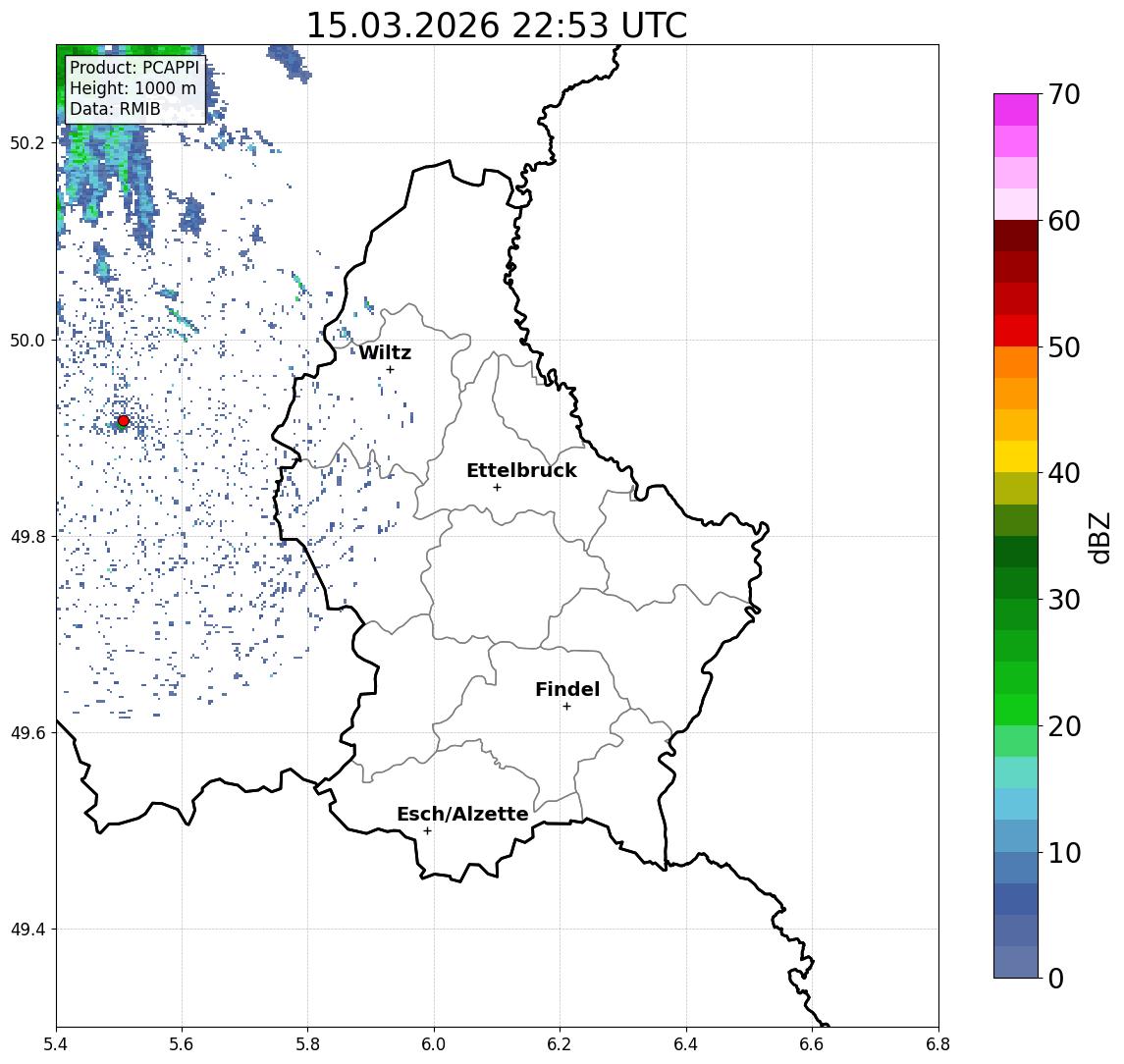The width and height of the screenshot is (1124, 1064).
Task: Click the longitude axis label 5.8
Action: click(307, 1044)
